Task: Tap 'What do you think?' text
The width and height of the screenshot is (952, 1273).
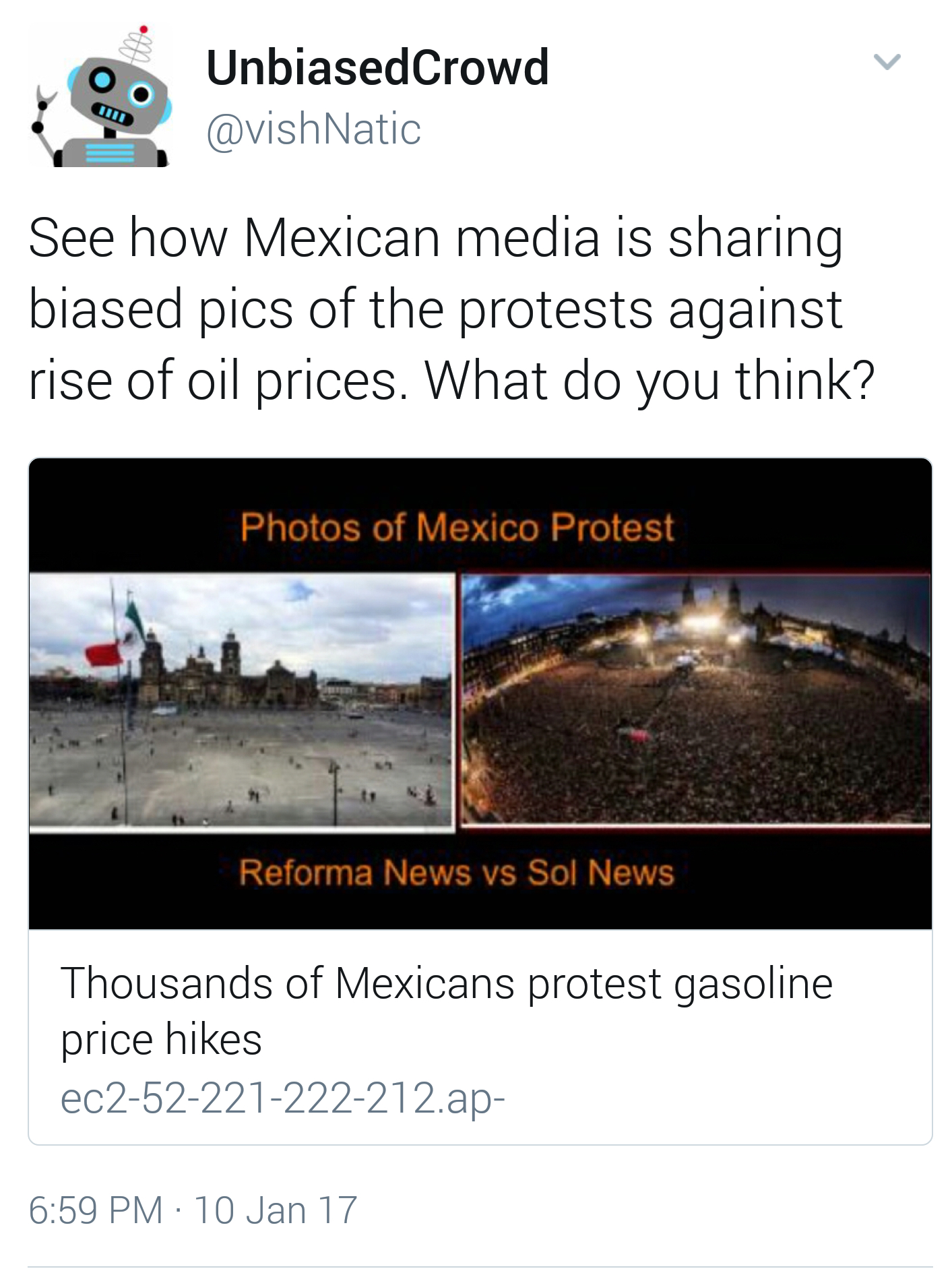Action: point(649,381)
